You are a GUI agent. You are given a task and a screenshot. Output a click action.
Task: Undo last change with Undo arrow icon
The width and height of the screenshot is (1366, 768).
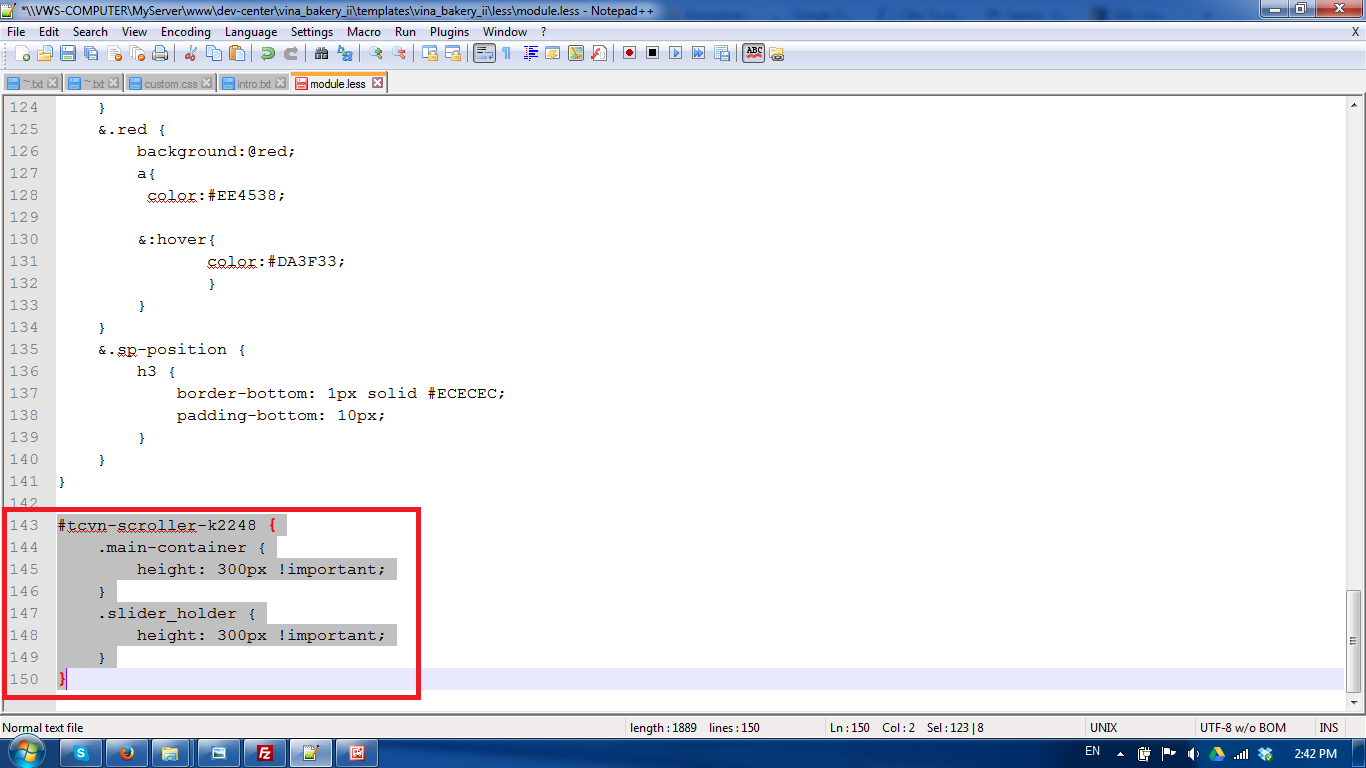coord(267,54)
